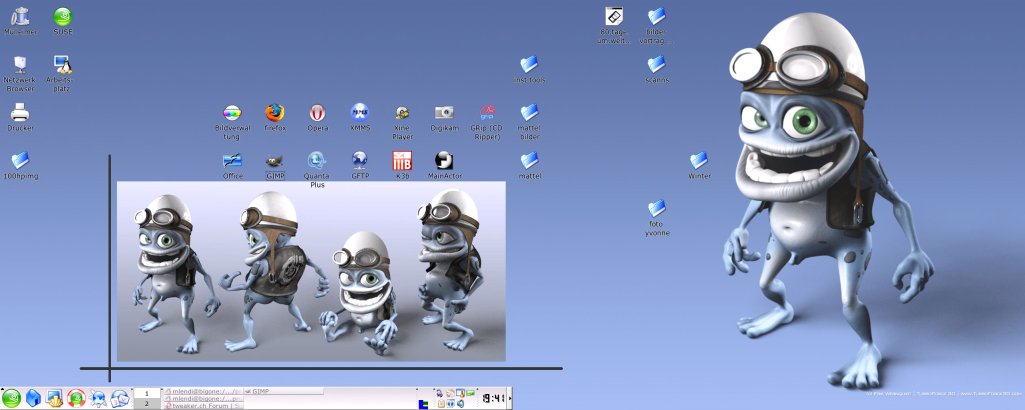Image resolution: width=1025 pixels, height=410 pixels.
Task: Open the GIMP desktop shortcut
Action: (x=275, y=161)
